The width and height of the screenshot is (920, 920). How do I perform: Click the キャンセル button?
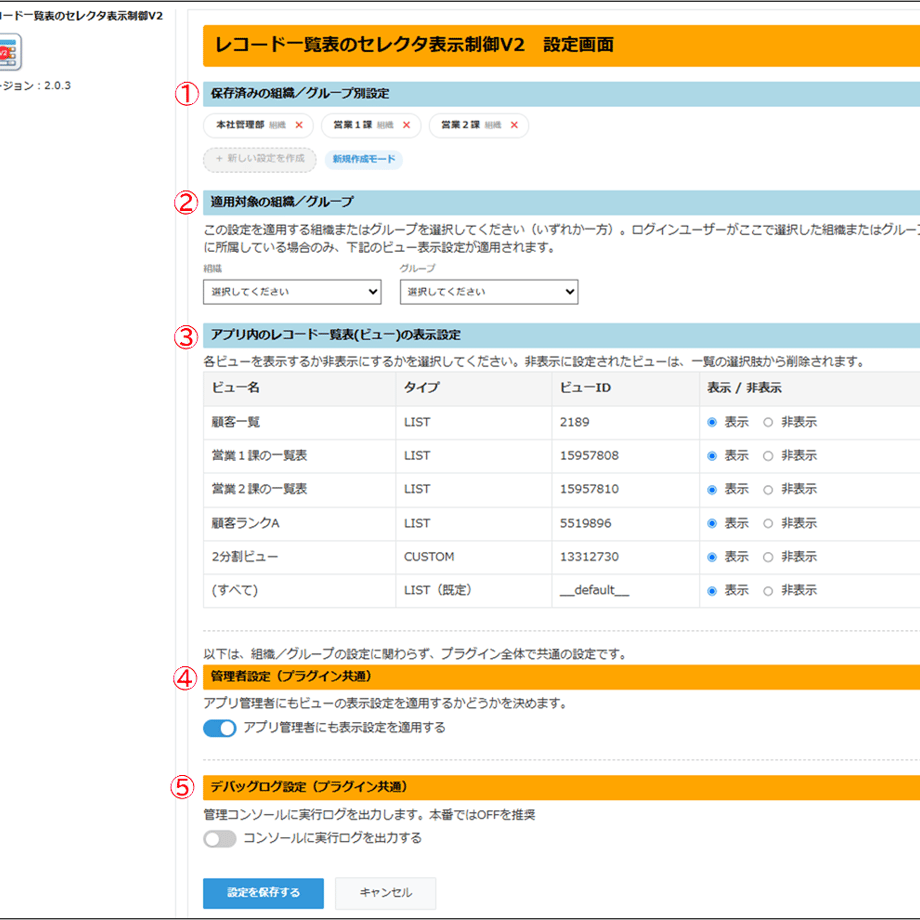[385, 893]
